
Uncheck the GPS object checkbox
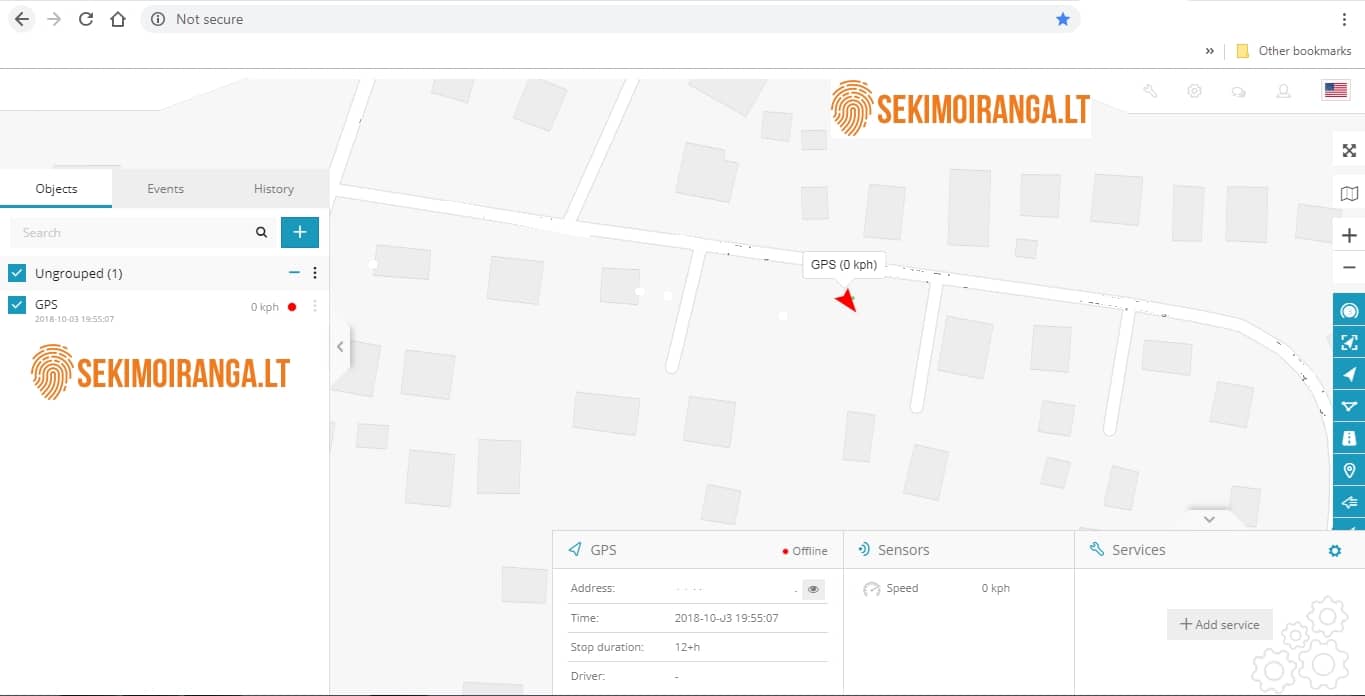coord(17,305)
